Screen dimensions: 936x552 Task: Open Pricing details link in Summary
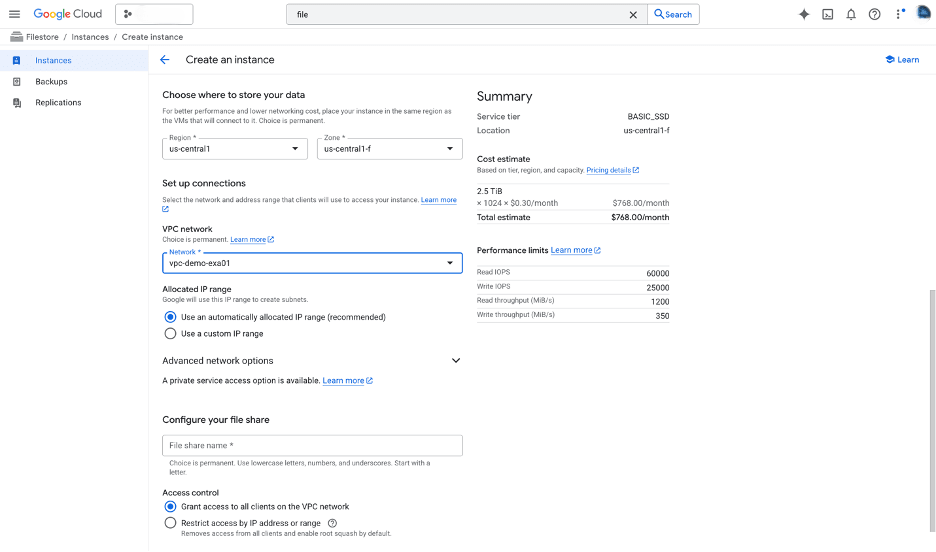[x=612, y=170]
